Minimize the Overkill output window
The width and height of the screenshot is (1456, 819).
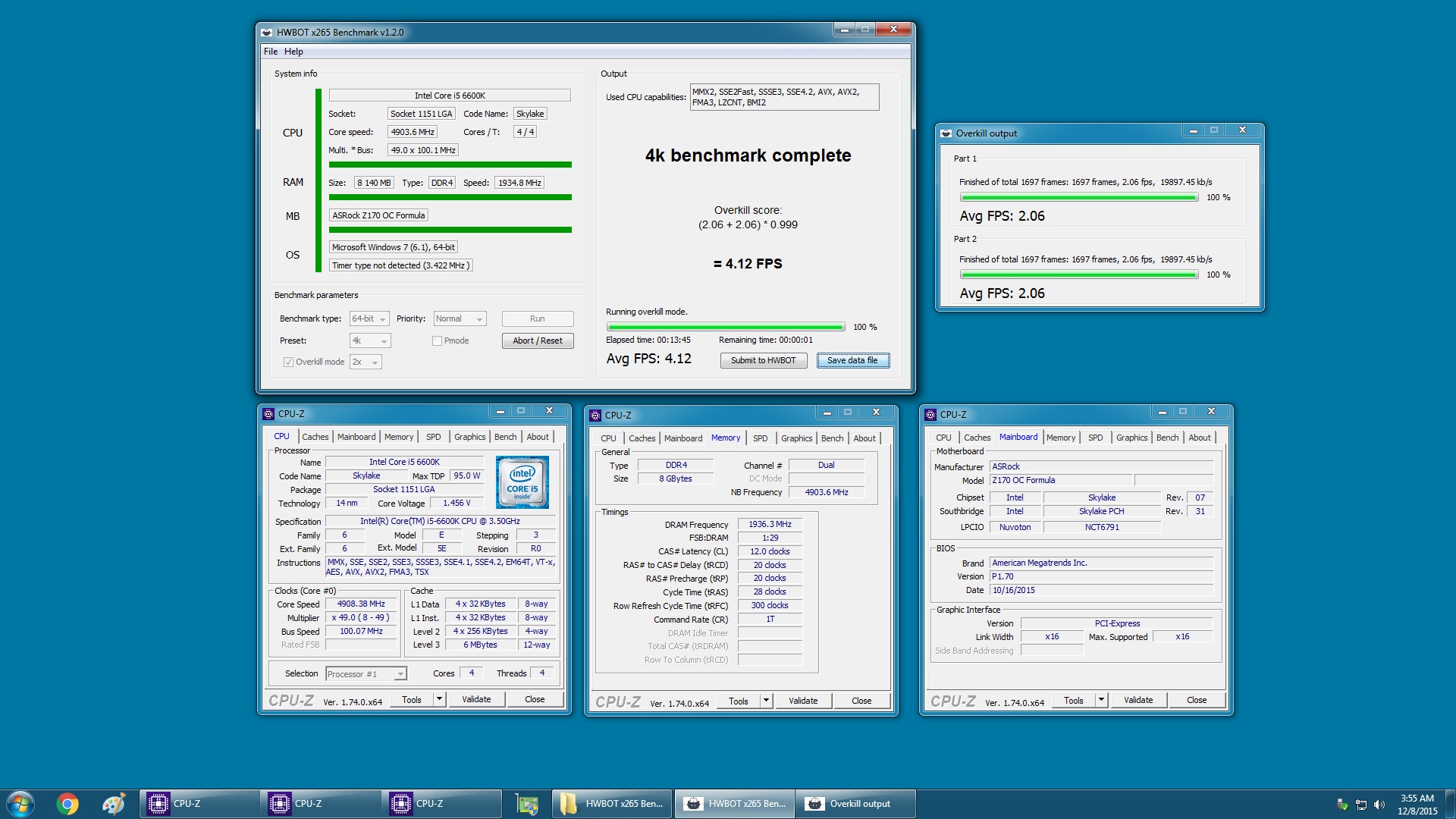coord(1193,130)
